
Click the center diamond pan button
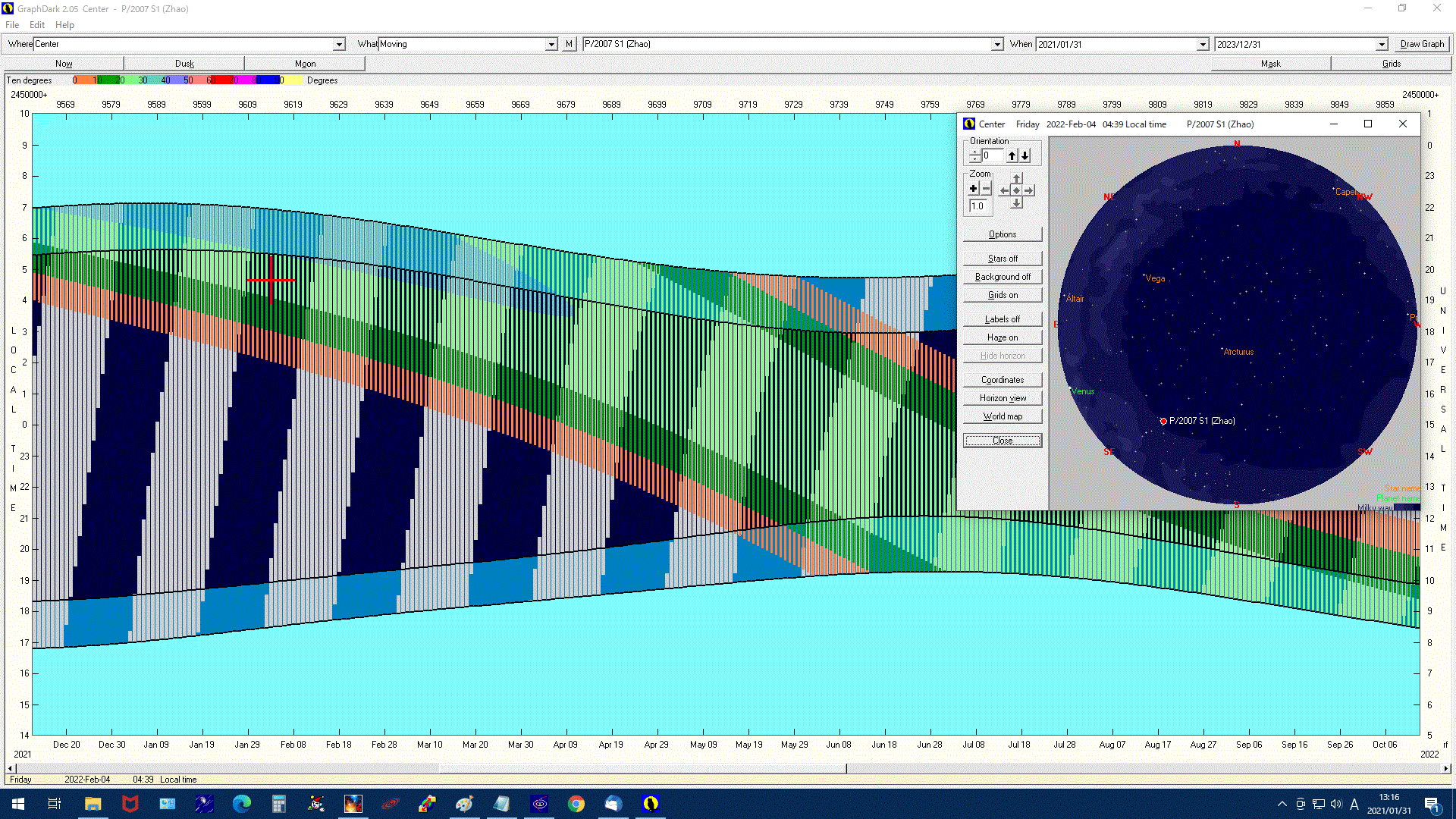tap(1017, 190)
